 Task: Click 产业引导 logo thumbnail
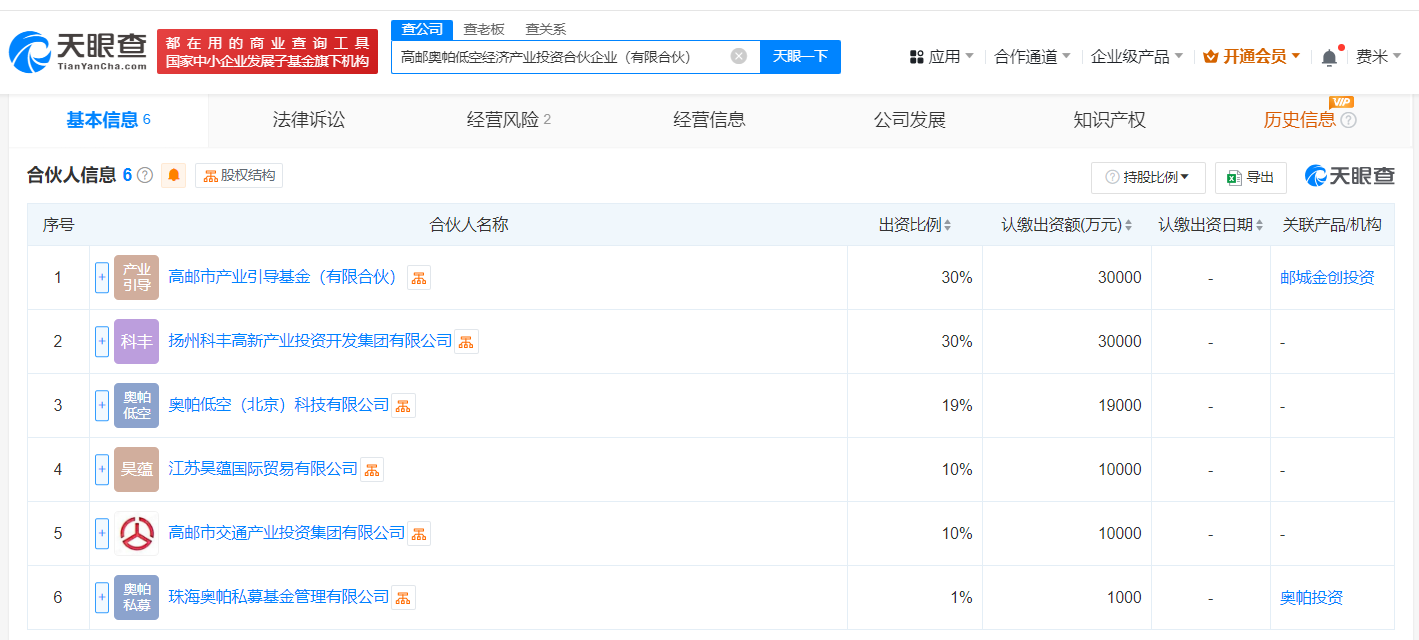click(x=136, y=277)
